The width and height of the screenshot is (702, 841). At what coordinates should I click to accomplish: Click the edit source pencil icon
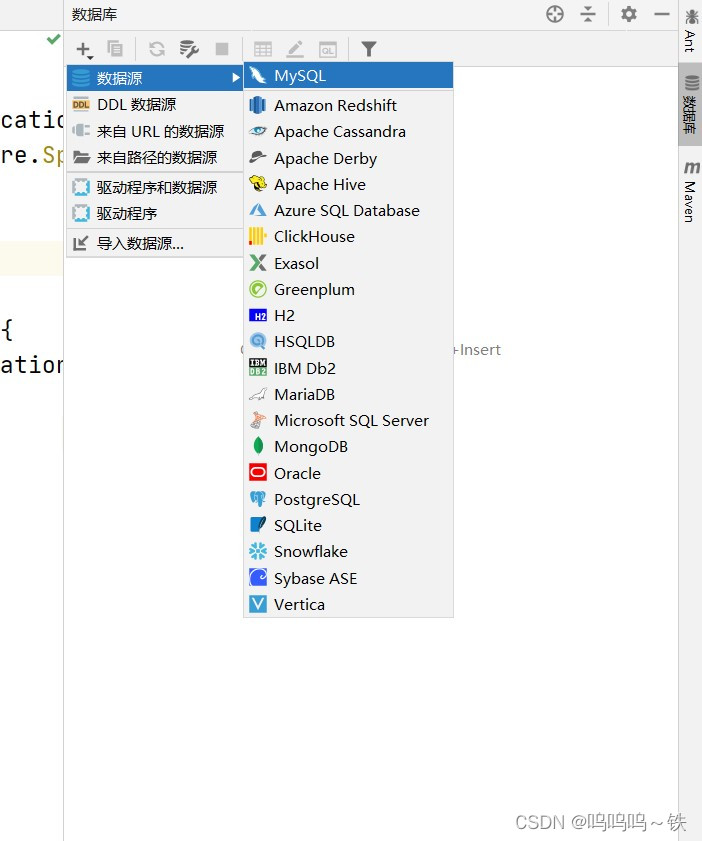tap(295, 49)
